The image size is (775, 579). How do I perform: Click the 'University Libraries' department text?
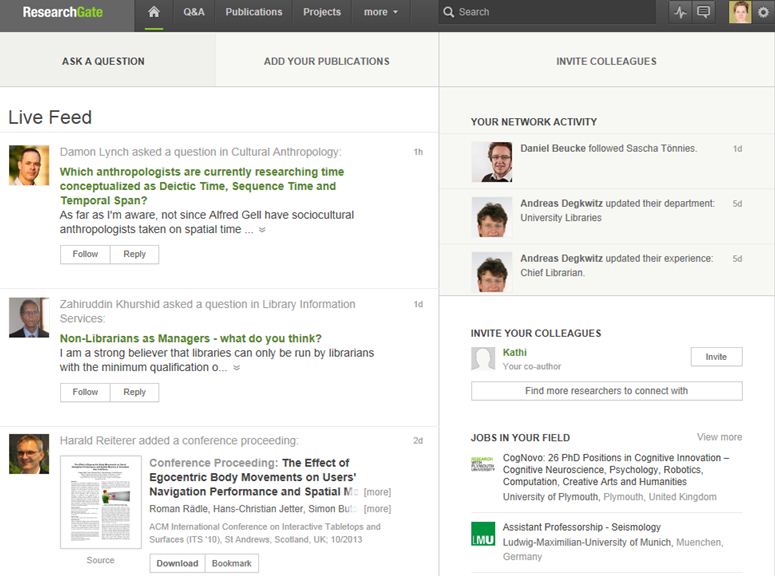(x=560, y=218)
